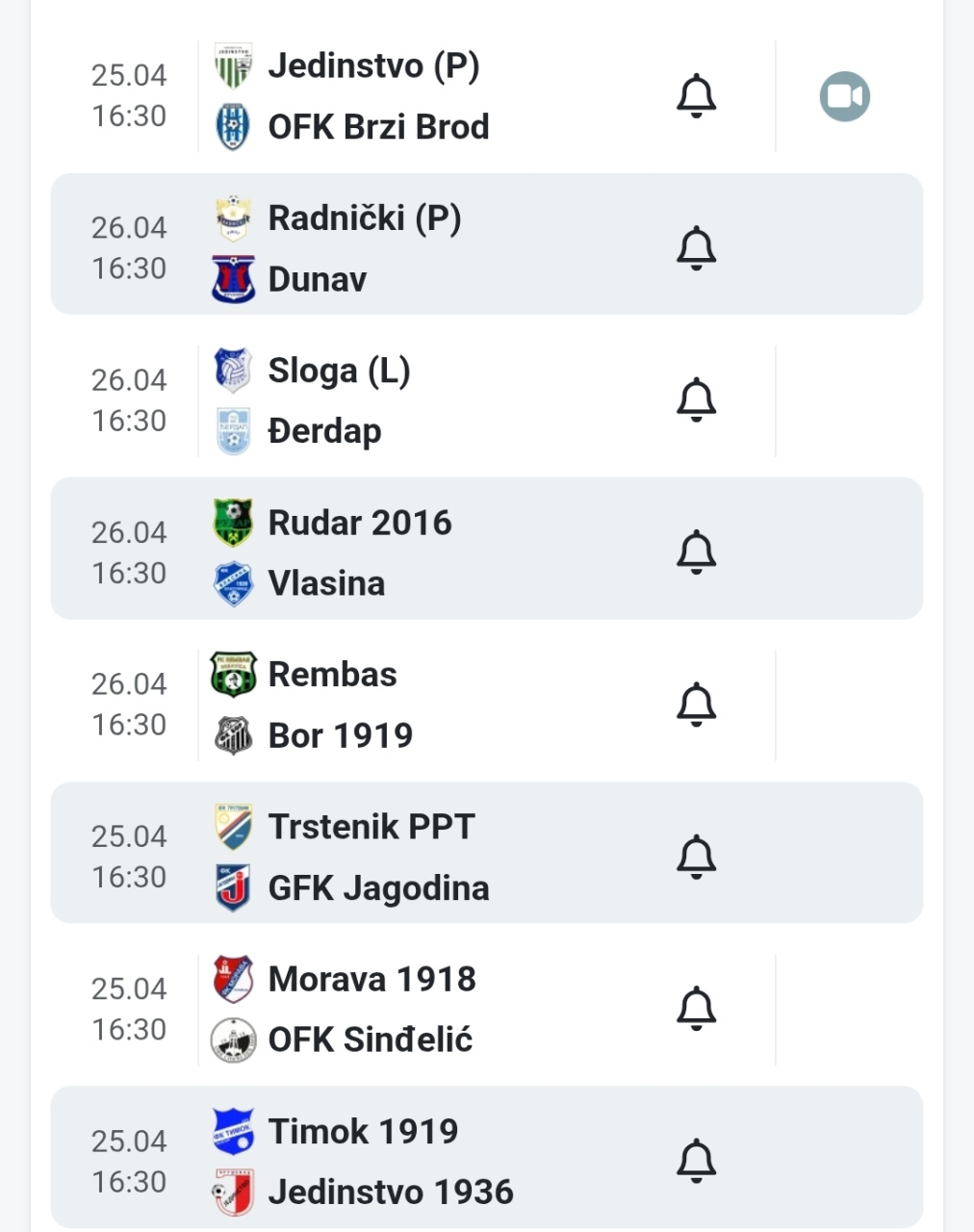The image size is (974, 1232).
Task: Click the Jedinstvo 1936 team name
Action: click(x=391, y=1193)
